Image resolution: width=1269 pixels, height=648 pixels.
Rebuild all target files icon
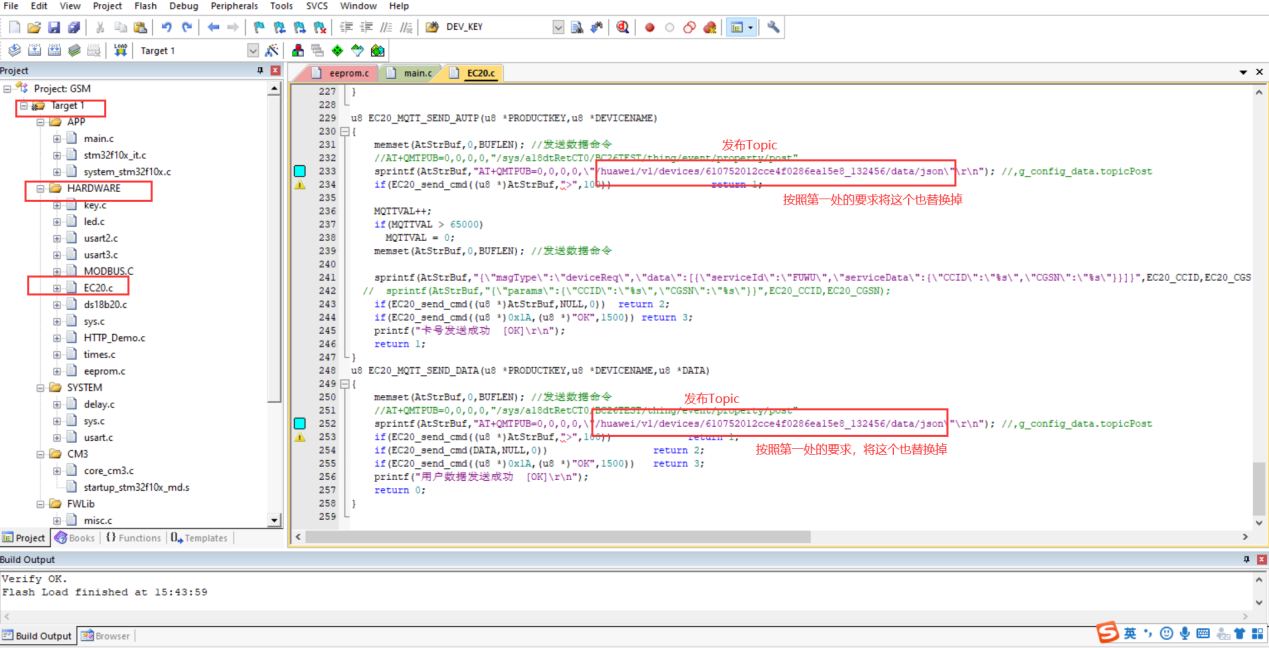tap(54, 50)
